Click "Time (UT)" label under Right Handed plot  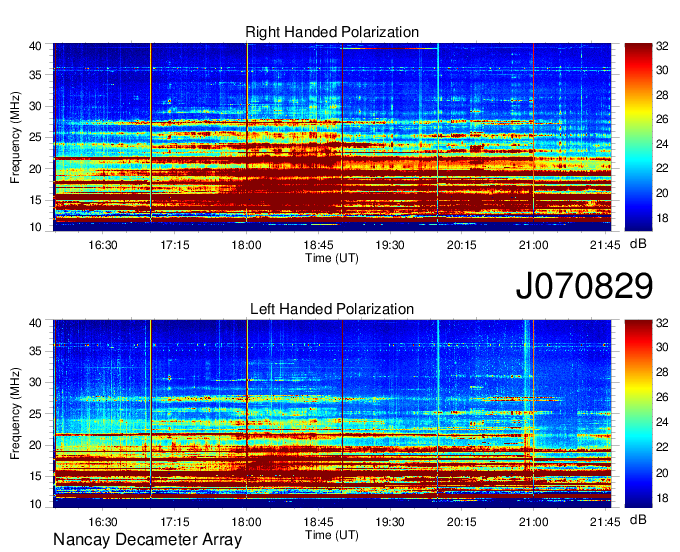coord(332,258)
